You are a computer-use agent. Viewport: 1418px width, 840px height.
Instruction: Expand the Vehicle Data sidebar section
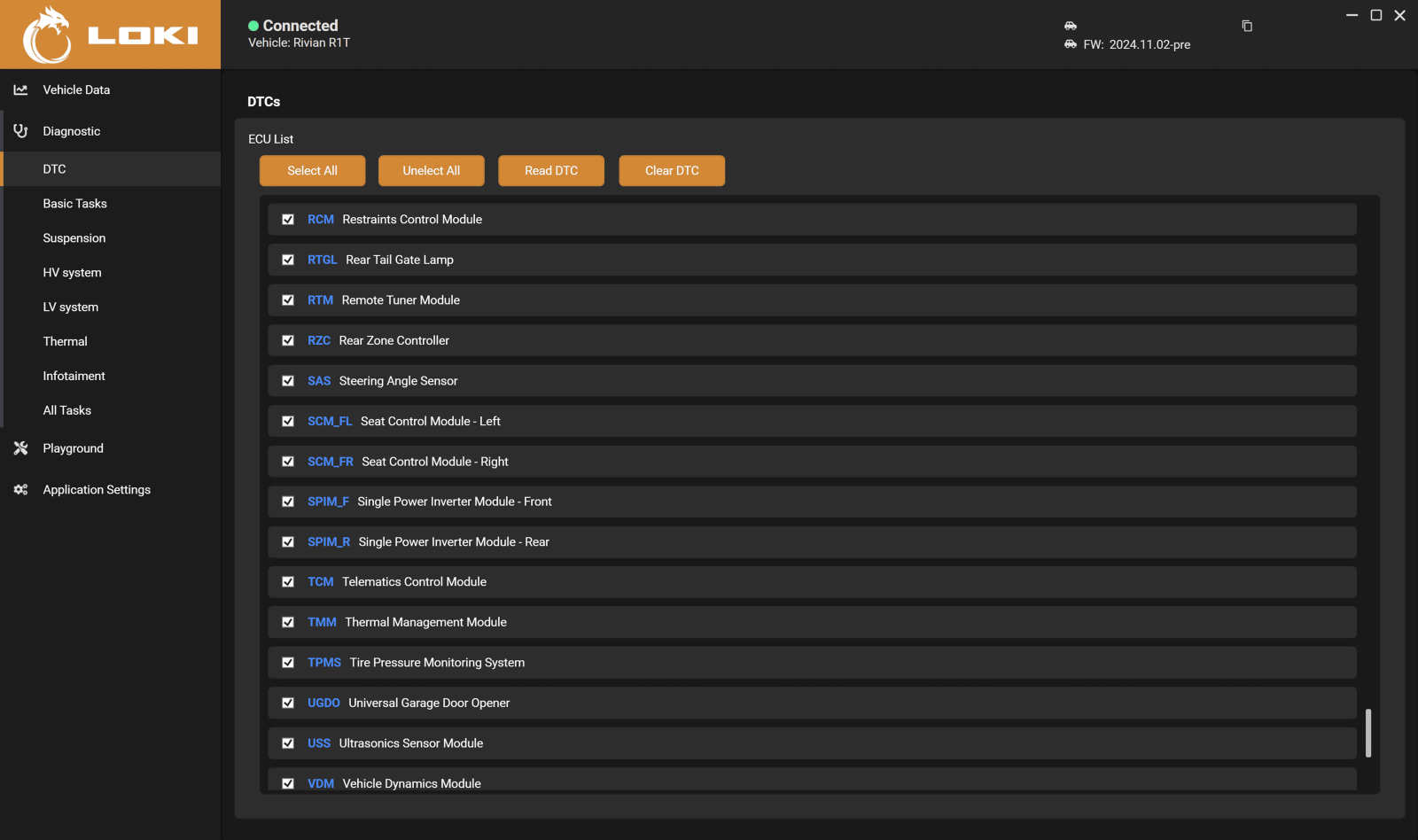click(76, 89)
